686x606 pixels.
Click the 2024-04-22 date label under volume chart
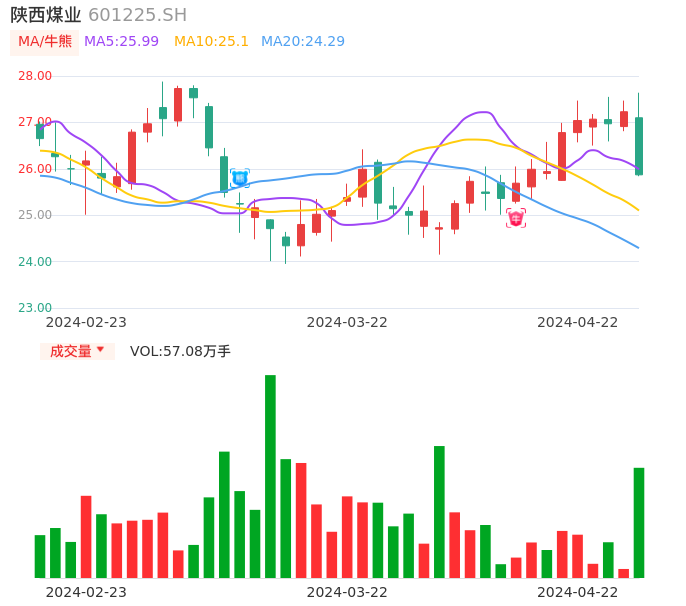pyautogui.click(x=578, y=591)
